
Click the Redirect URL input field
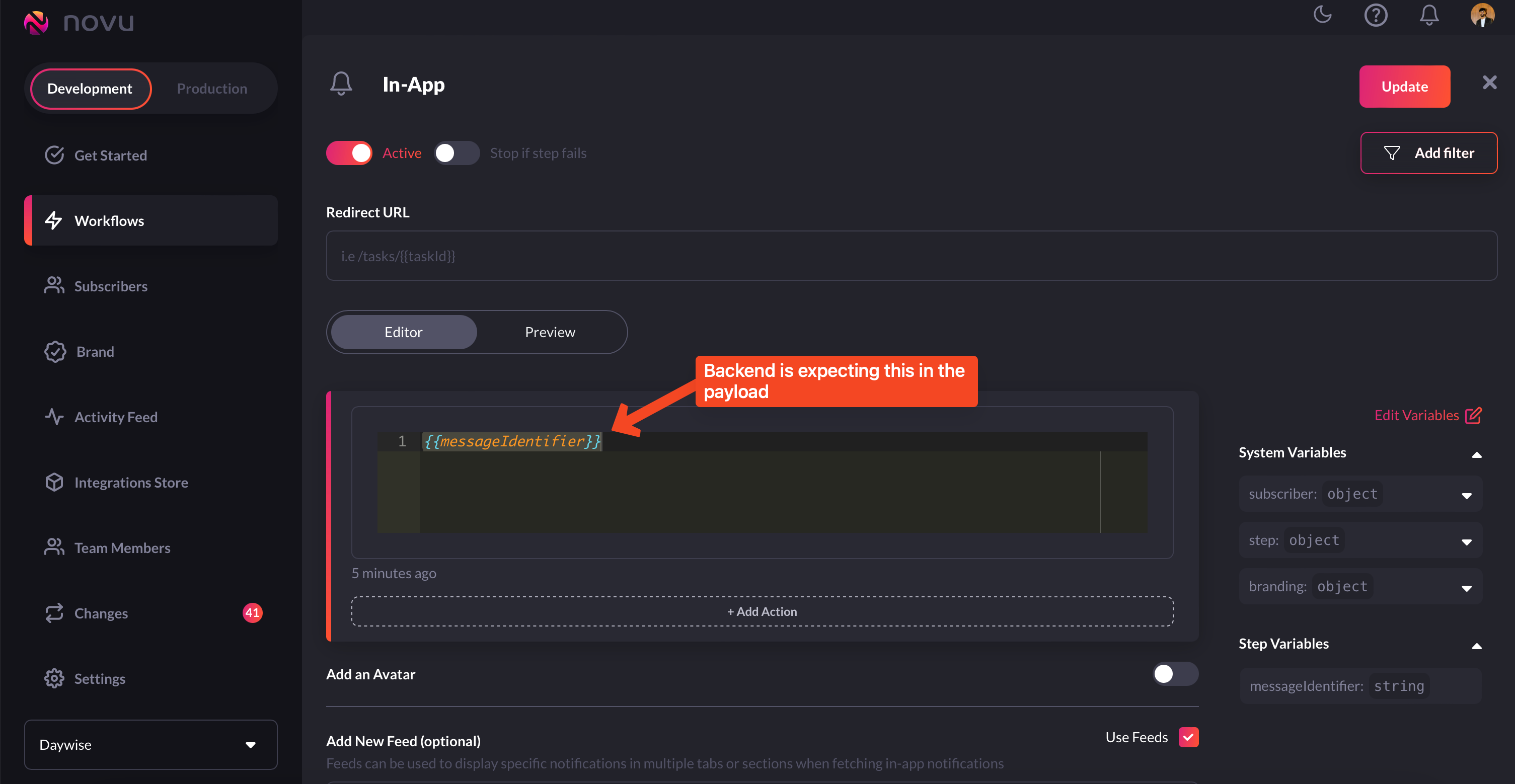tap(911, 256)
